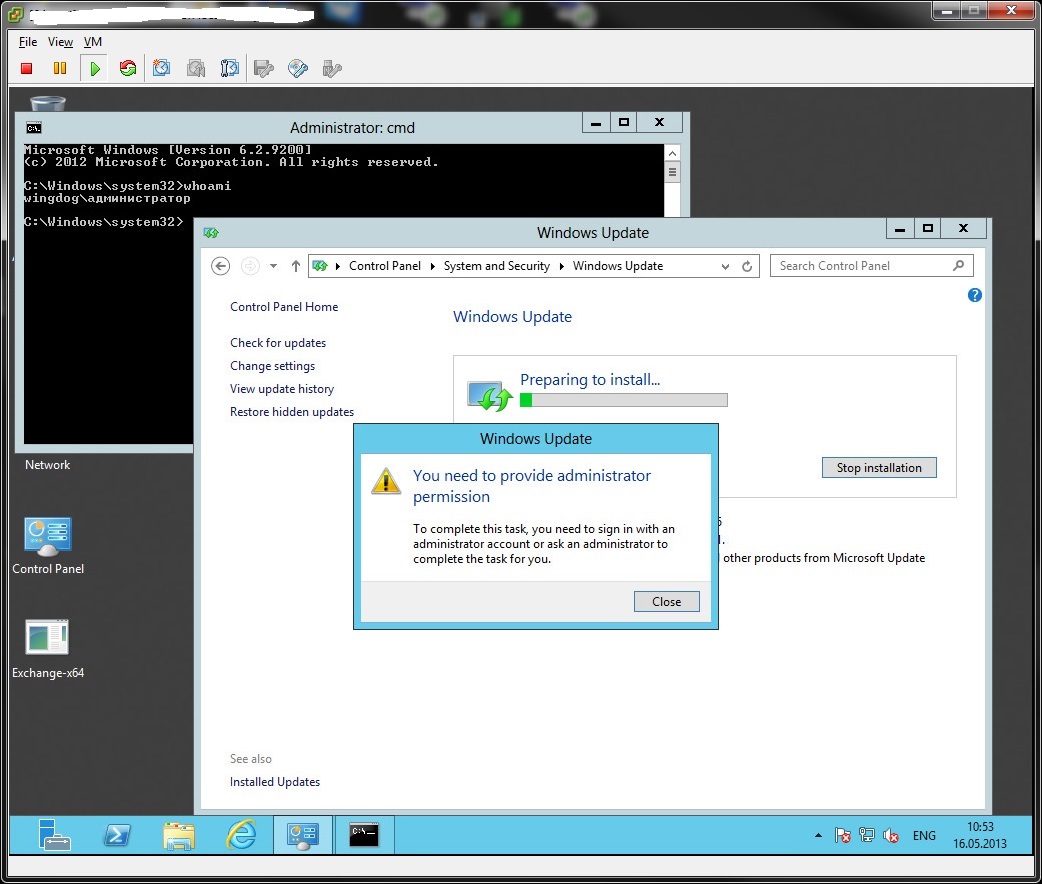1042x884 pixels.
Task: Click the red Power Off (stop) VM icon
Action: coord(27,68)
